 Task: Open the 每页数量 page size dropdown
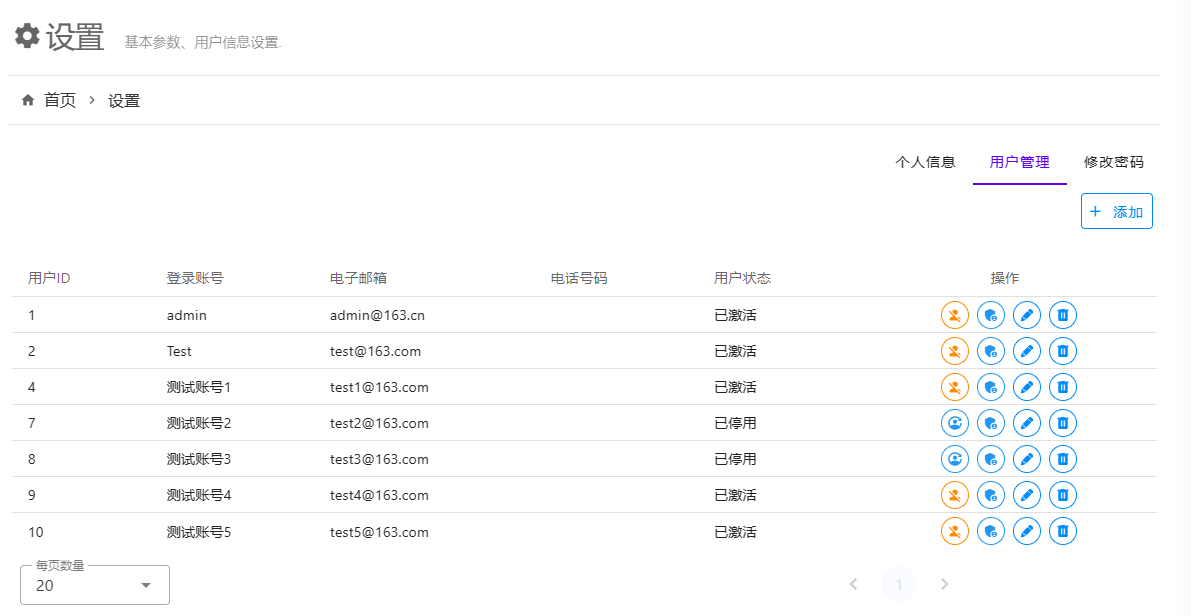(x=95, y=585)
